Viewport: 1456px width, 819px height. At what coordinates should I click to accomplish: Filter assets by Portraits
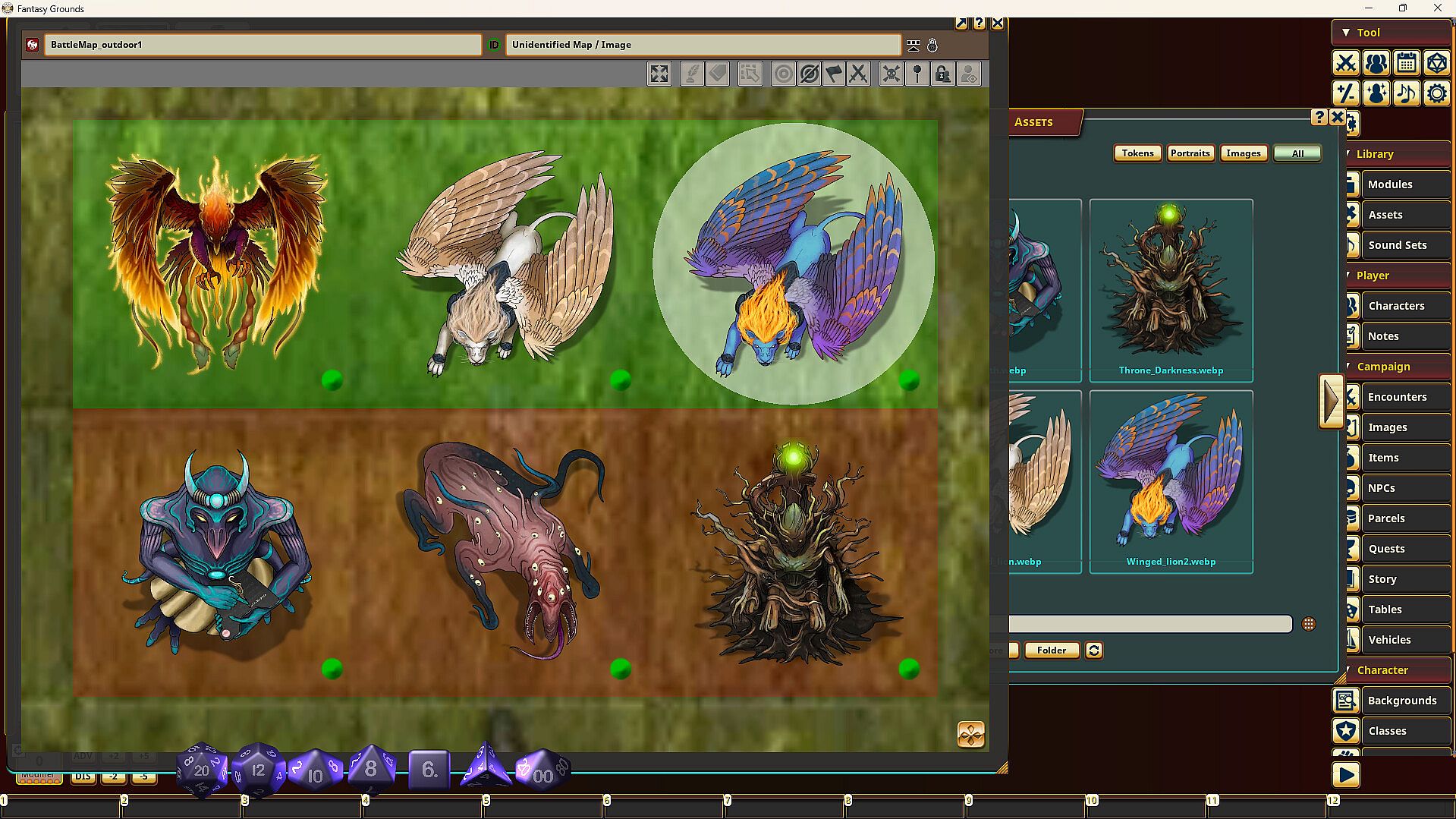pyautogui.click(x=1190, y=153)
